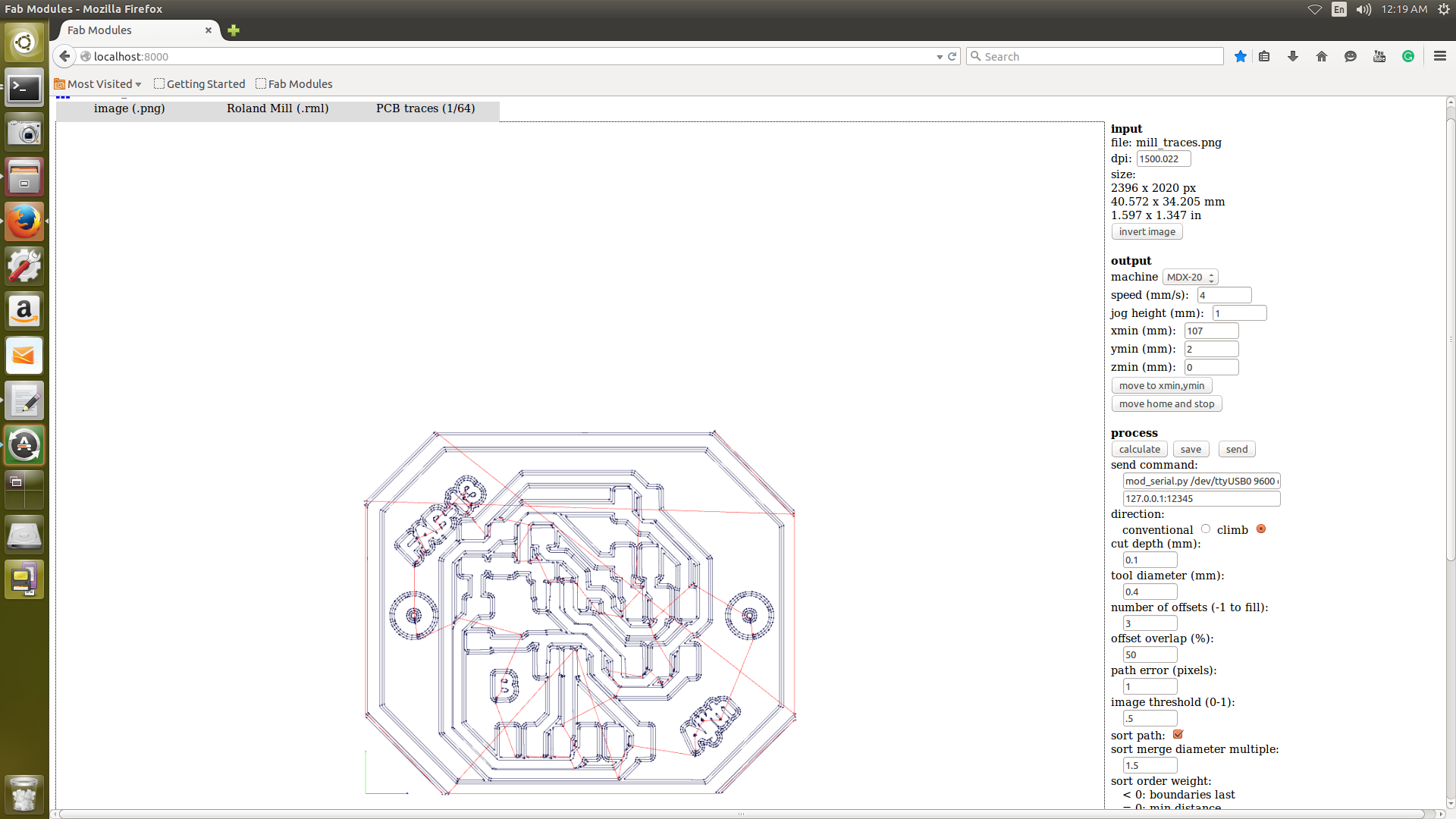This screenshot has height=819, width=1456.
Task: Toggle climb milling direction radio button
Action: 1261,529
